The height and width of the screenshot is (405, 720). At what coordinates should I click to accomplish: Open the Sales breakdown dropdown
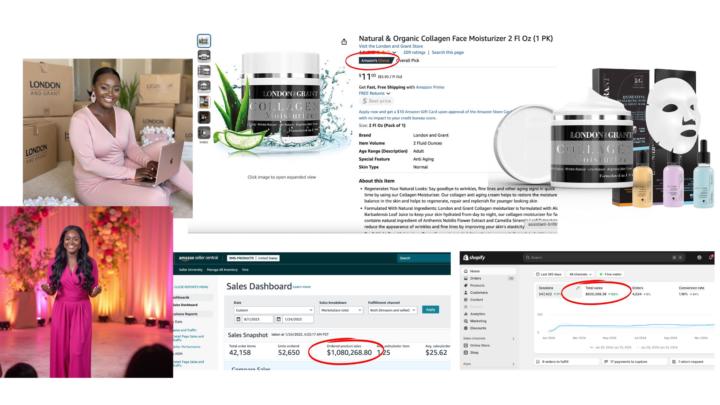pyautogui.click(x=341, y=310)
